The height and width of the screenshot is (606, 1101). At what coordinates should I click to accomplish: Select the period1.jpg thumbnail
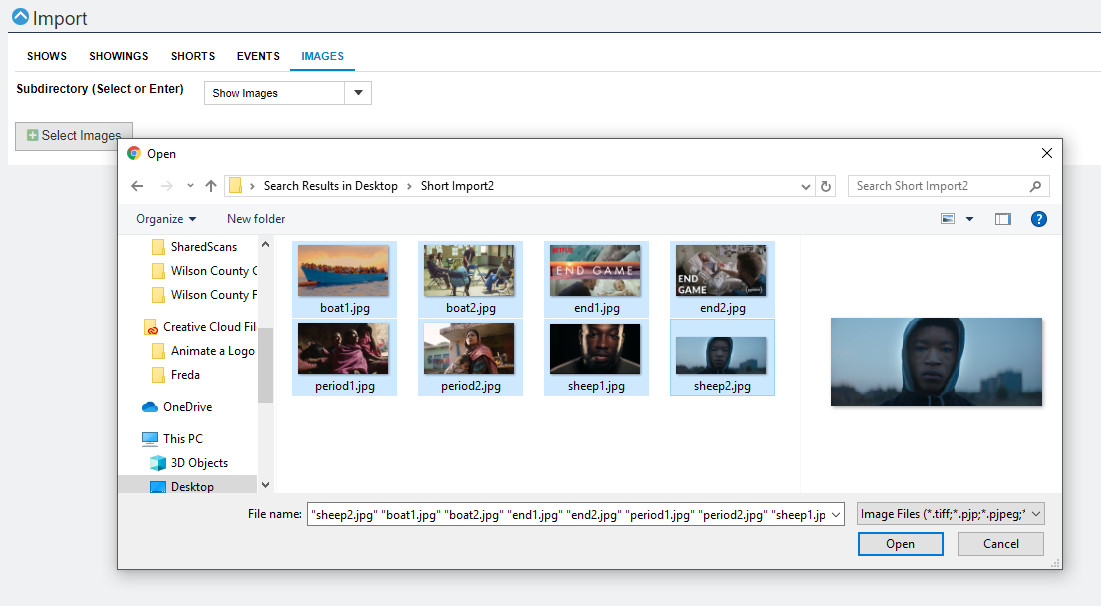click(x=344, y=357)
